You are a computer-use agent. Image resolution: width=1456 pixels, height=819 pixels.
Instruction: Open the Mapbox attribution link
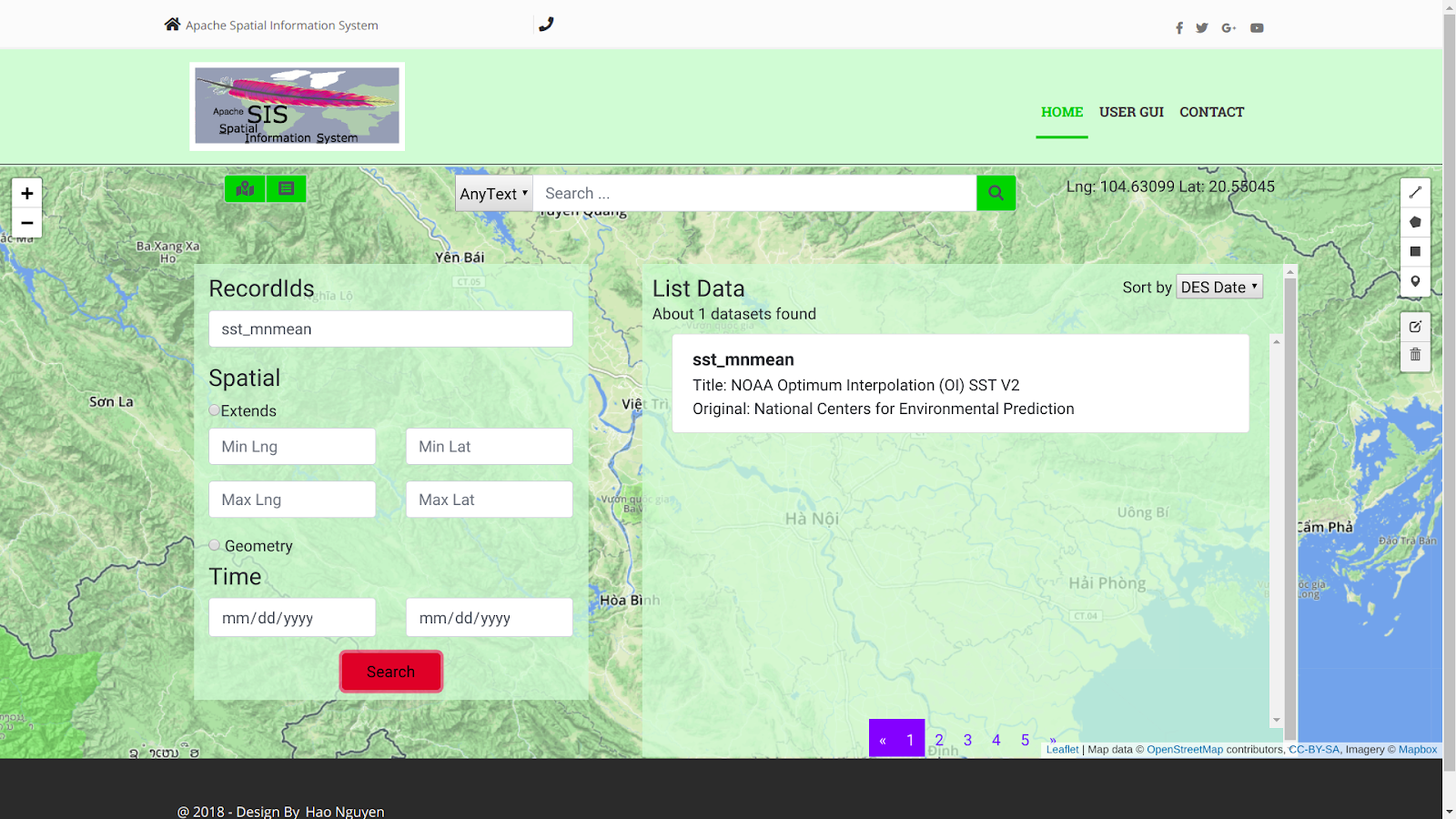(x=1418, y=750)
